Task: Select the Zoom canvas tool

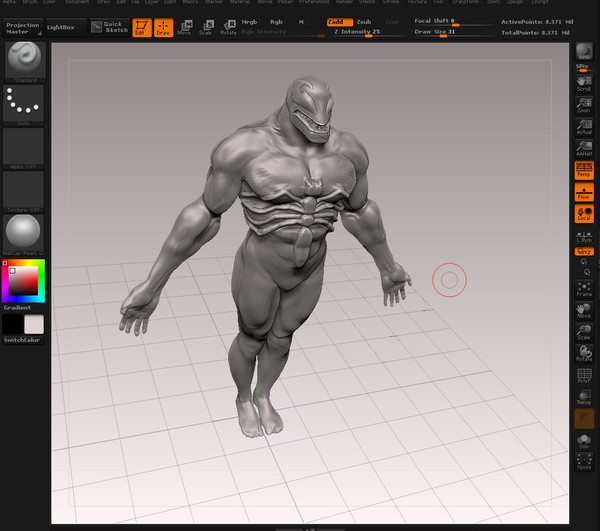Action: click(584, 105)
